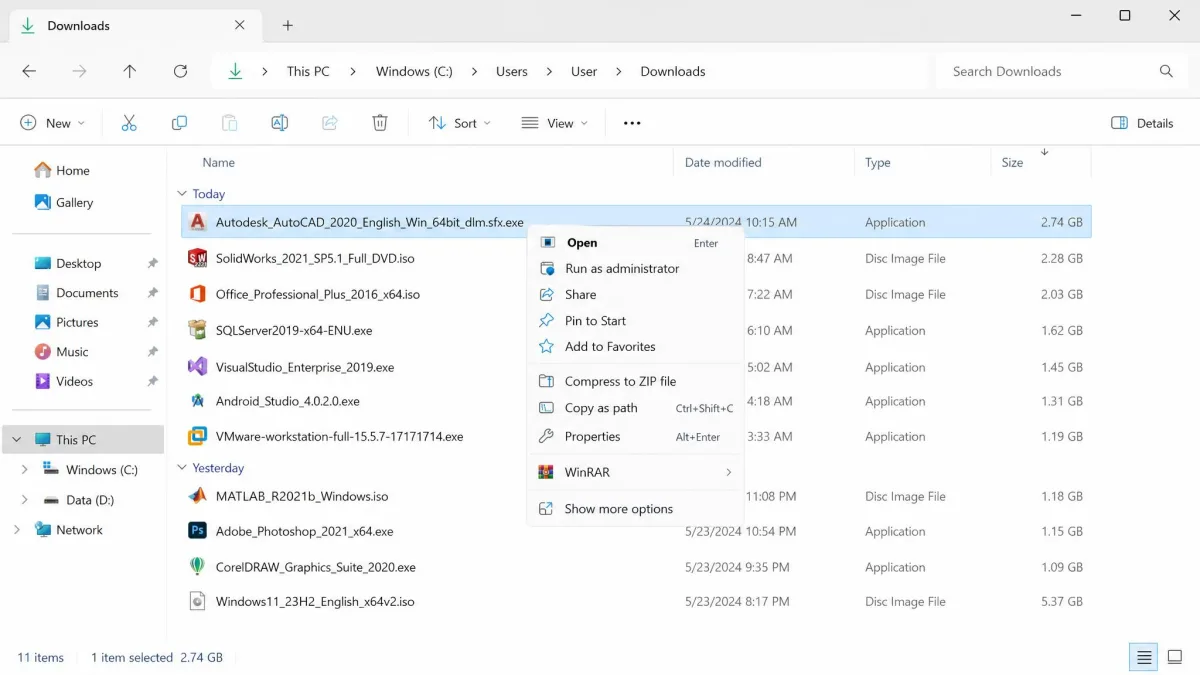Viewport: 1200px width, 675px height.
Task: Expand Data (D:) in the tree
Action: [25, 500]
